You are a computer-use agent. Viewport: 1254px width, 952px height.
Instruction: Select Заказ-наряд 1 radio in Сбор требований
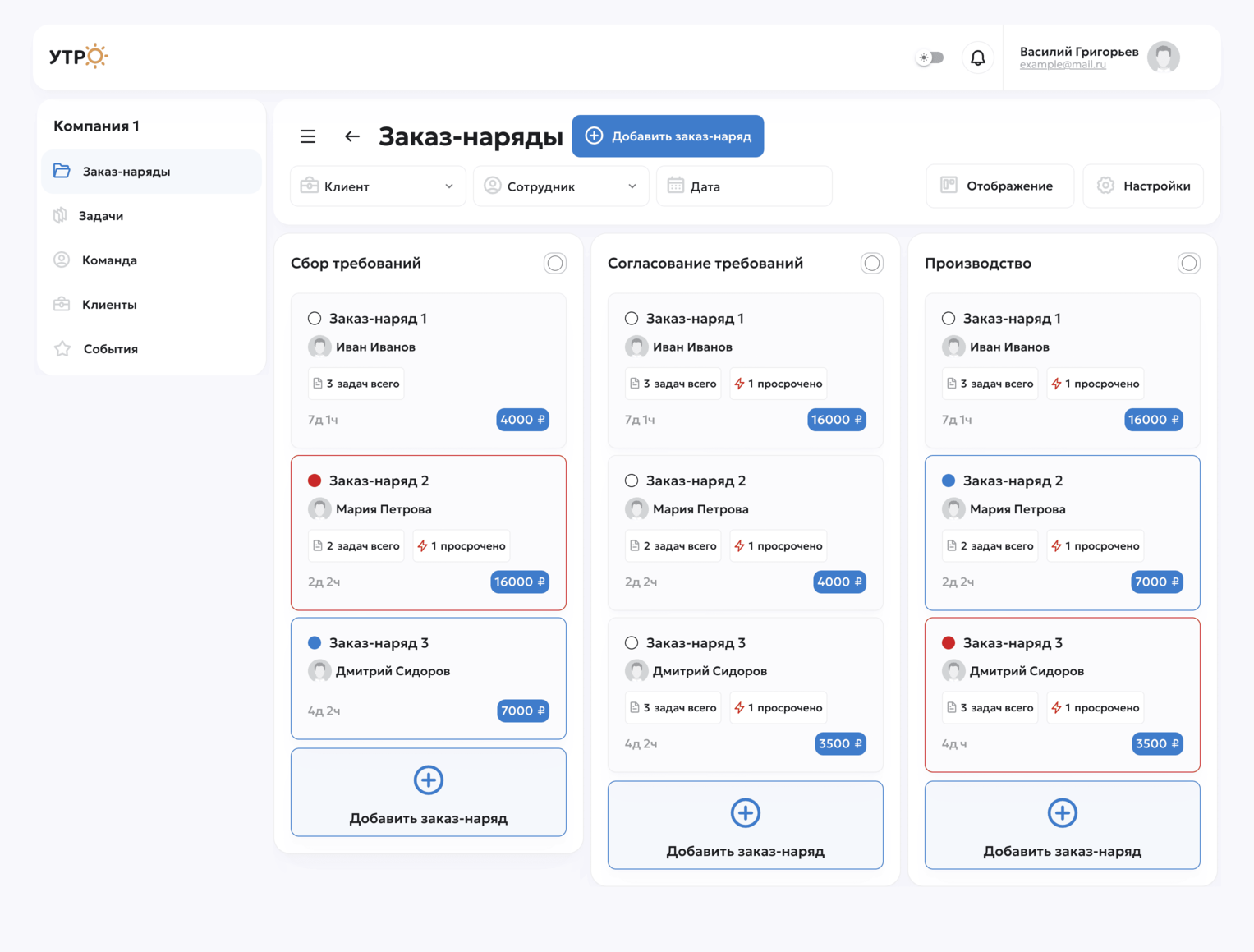[x=315, y=319]
